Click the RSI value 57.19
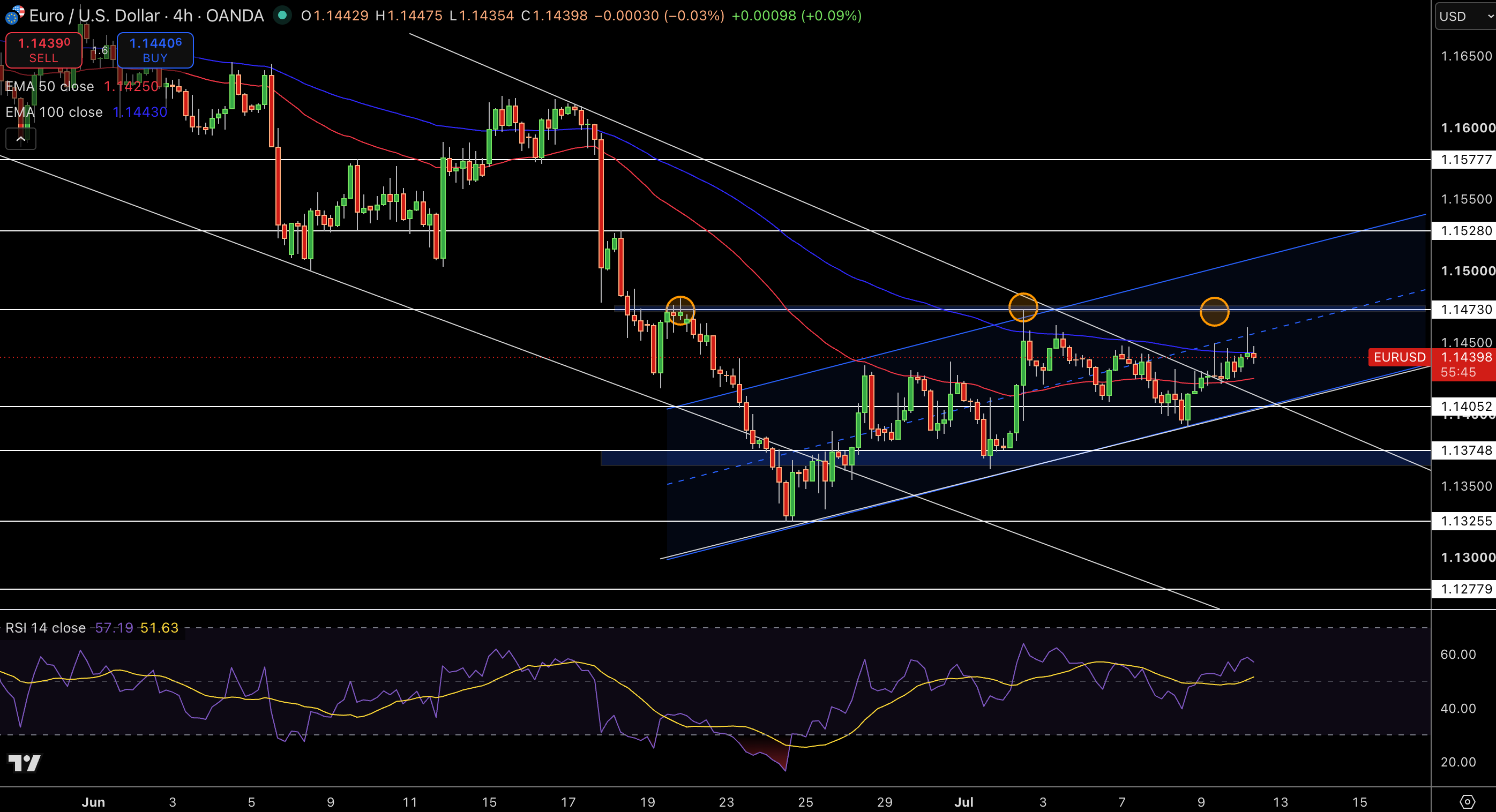The height and width of the screenshot is (812, 1496). pyautogui.click(x=115, y=628)
